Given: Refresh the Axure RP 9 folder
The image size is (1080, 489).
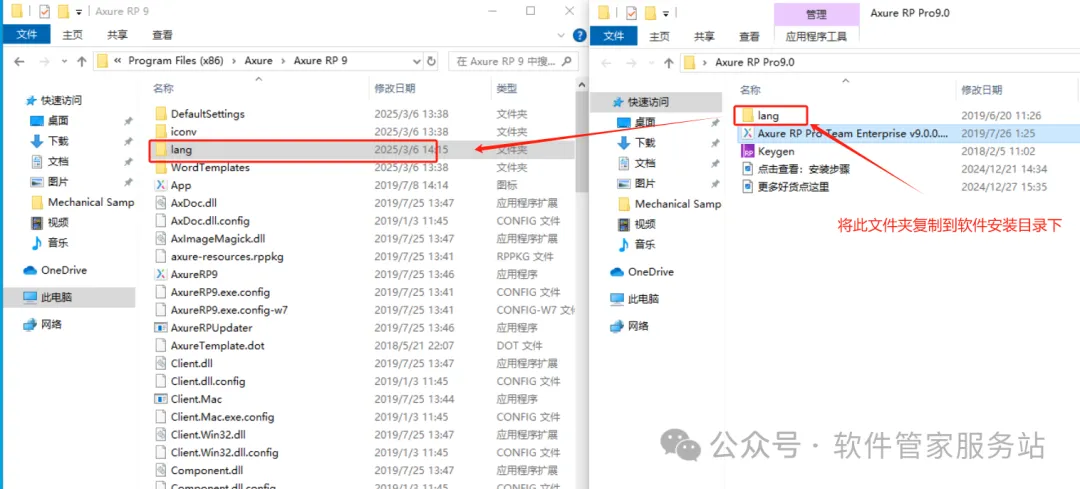Looking at the screenshot, I should coord(432,61).
